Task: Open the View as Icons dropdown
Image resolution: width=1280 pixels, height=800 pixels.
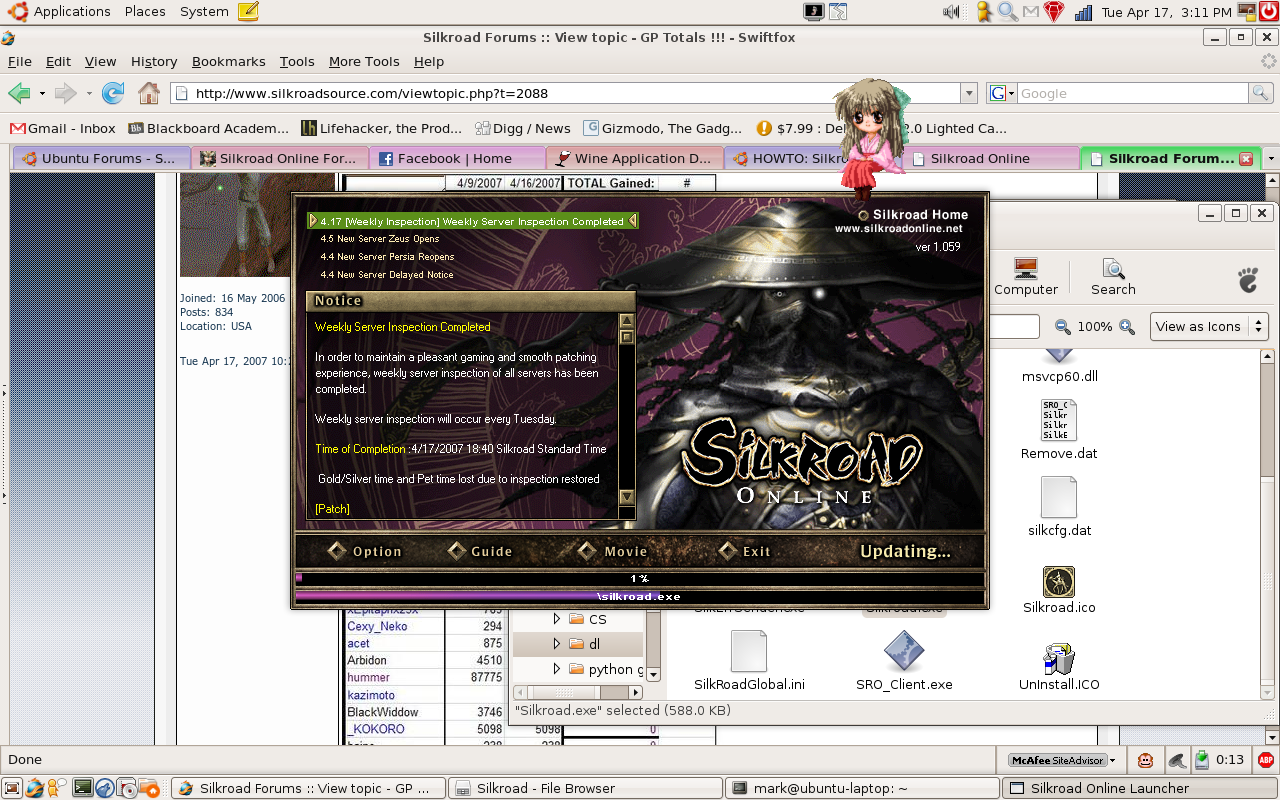Action: pos(1210,327)
